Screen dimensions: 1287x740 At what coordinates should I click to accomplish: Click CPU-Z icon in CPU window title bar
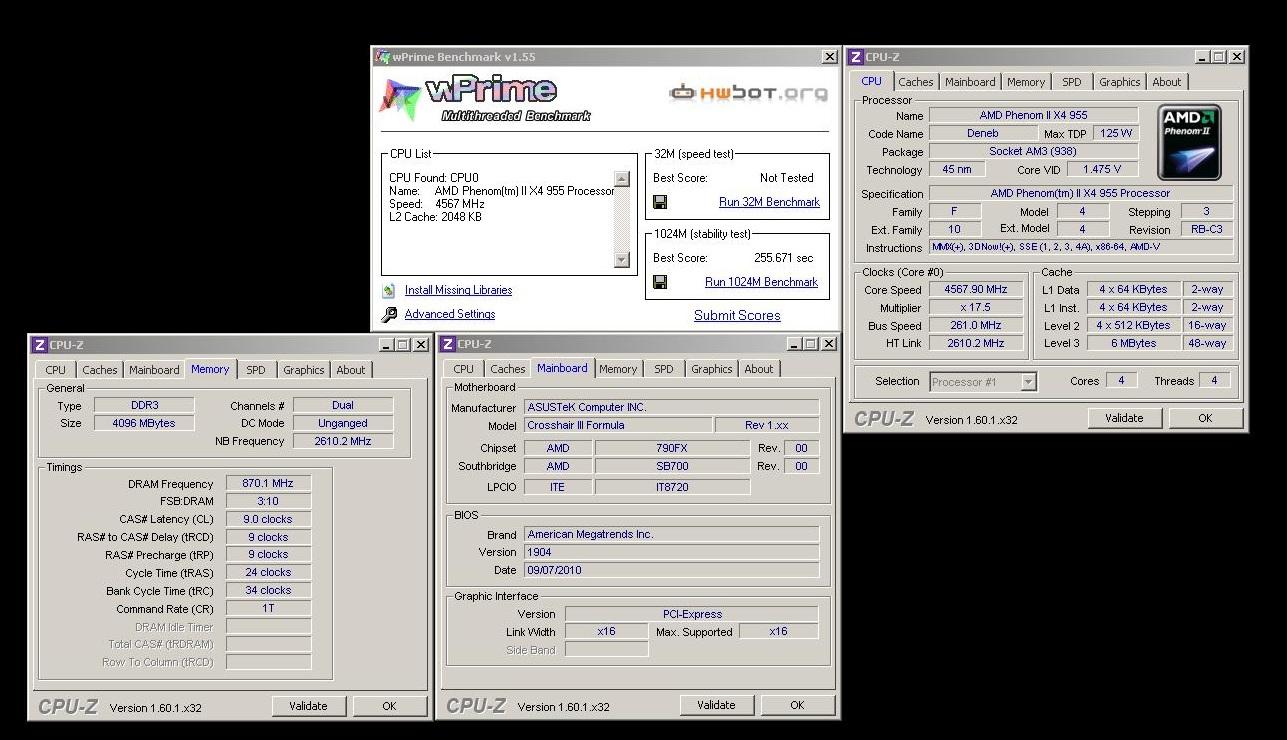coord(856,57)
